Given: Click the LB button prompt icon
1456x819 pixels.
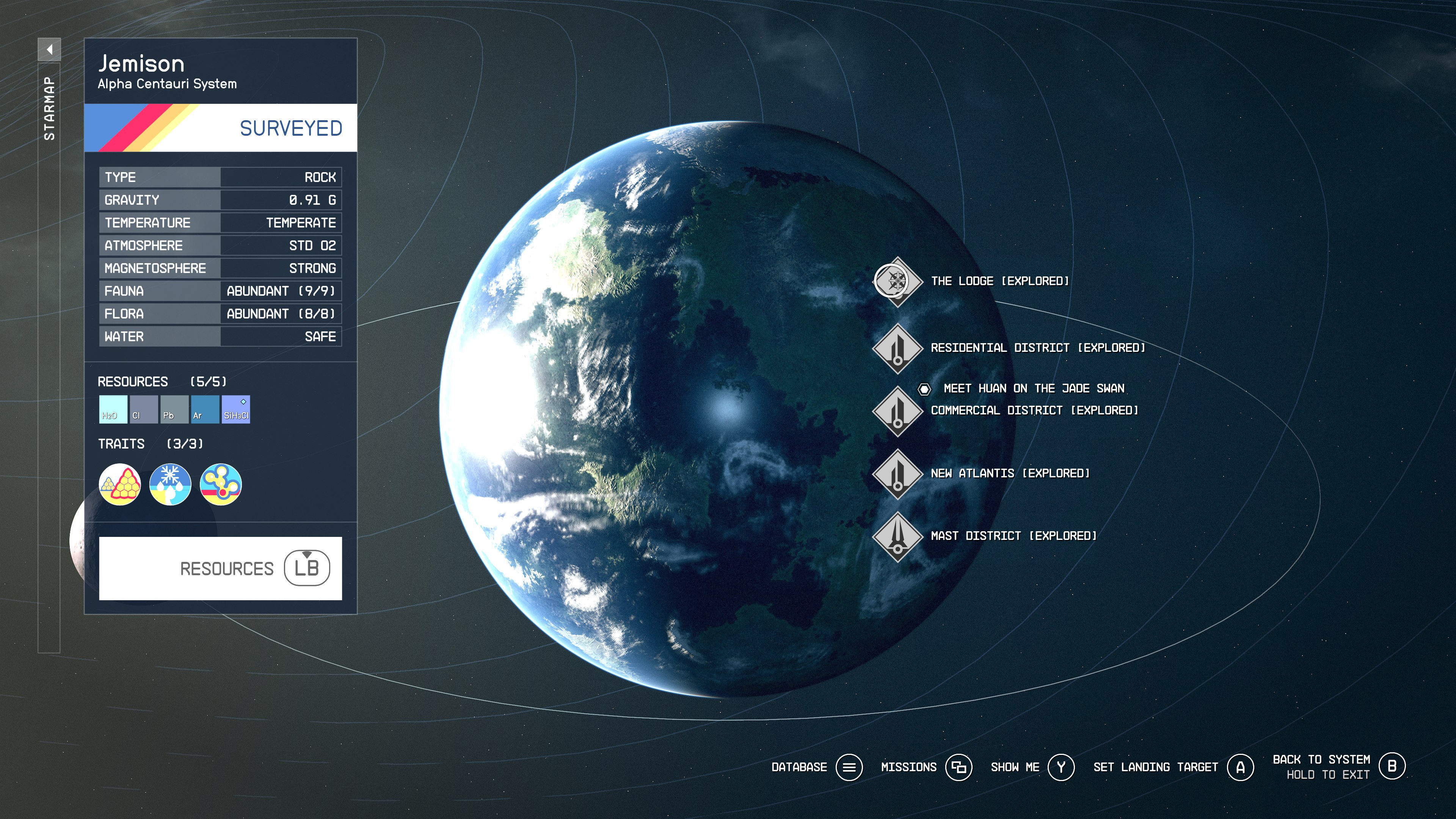Looking at the screenshot, I should 307,568.
